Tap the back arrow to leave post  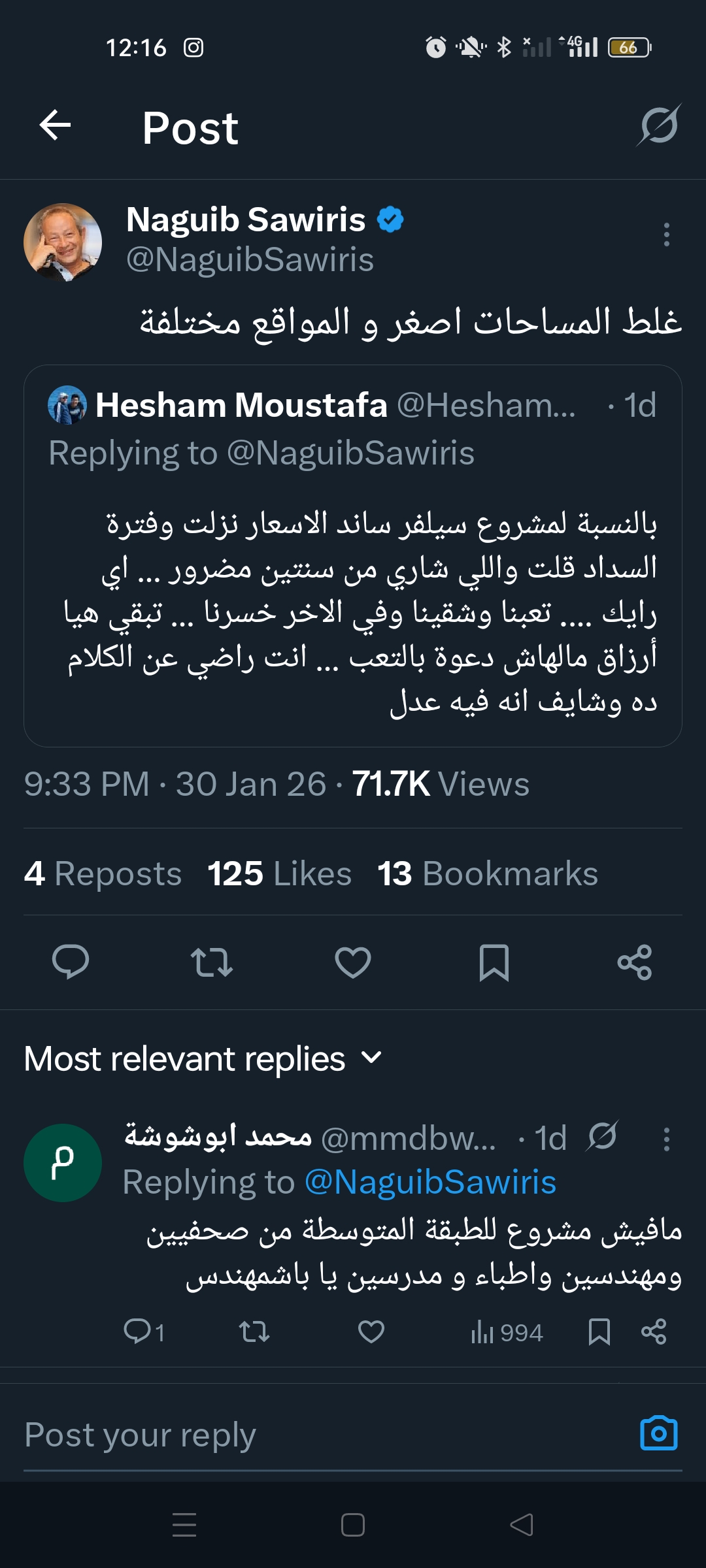point(55,125)
